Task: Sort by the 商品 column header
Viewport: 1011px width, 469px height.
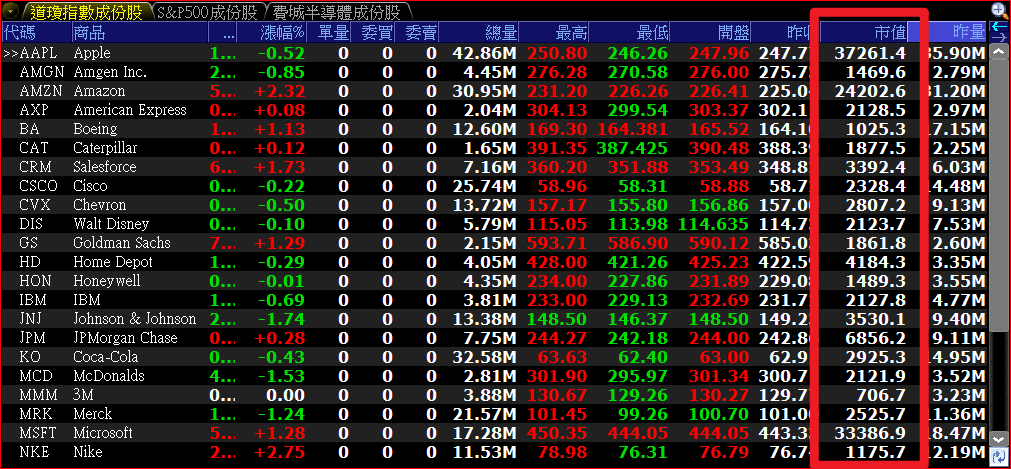Action: pyautogui.click(x=139, y=32)
